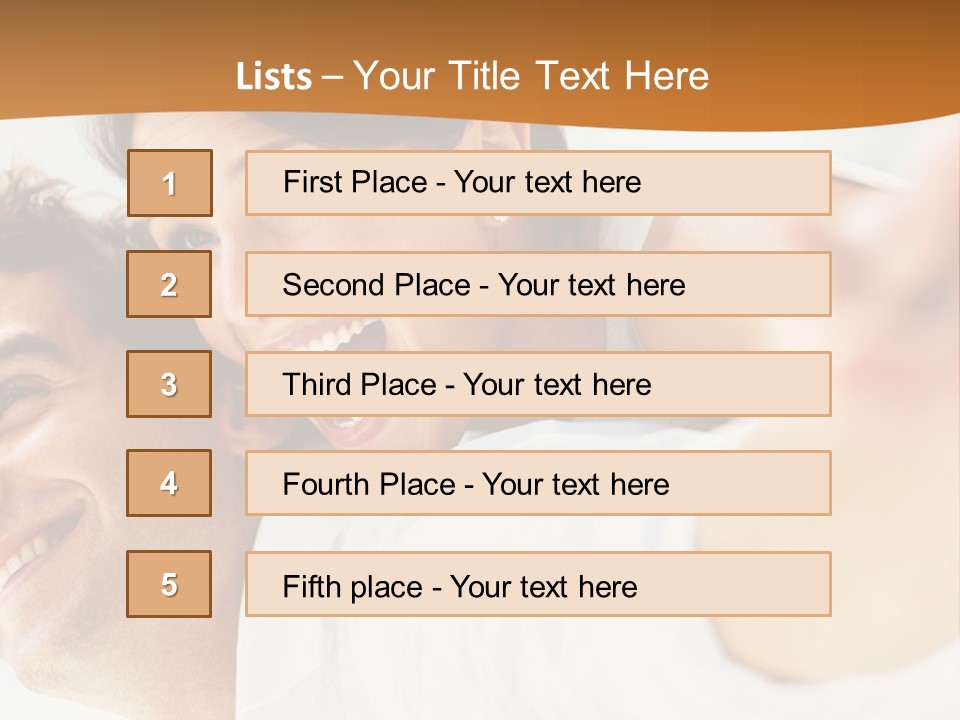Click the text 'Second Place'
Screen dimensions: 960x720
pyautogui.click(x=377, y=285)
